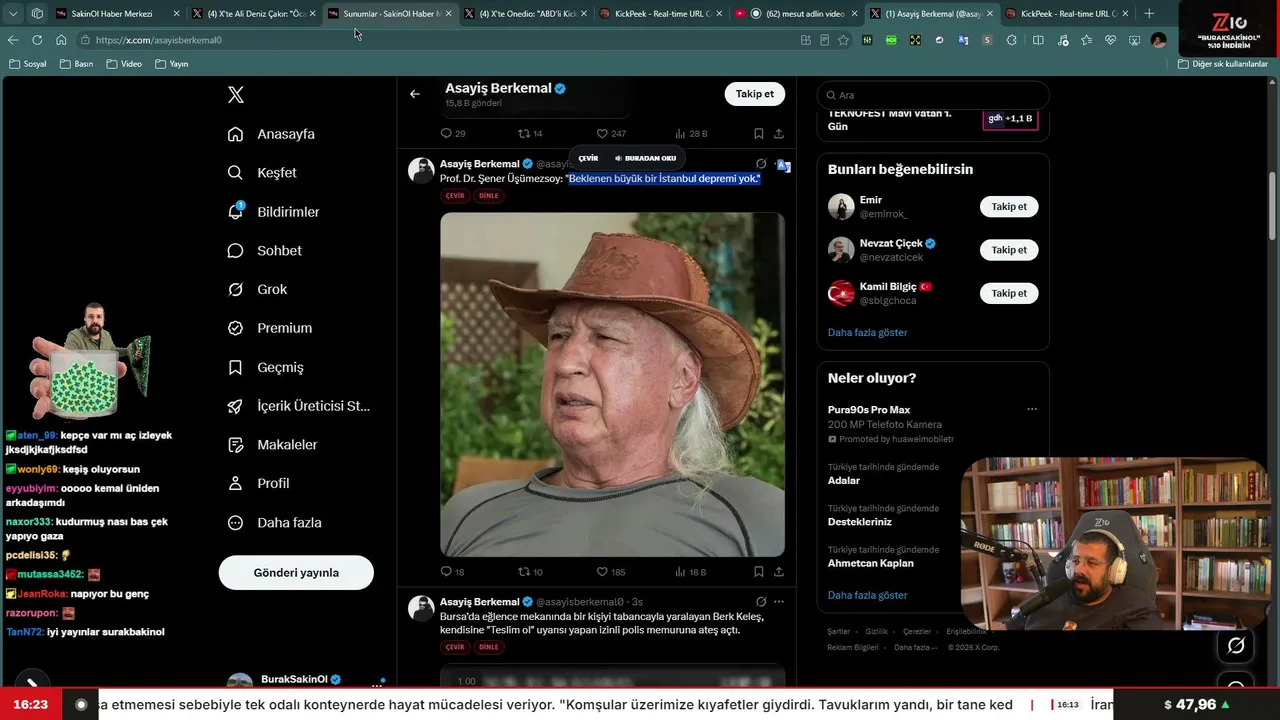Open Asayiş Berkemal avatar on Üşümezsoy post
The height and width of the screenshot is (720, 1280).
coord(421,170)
